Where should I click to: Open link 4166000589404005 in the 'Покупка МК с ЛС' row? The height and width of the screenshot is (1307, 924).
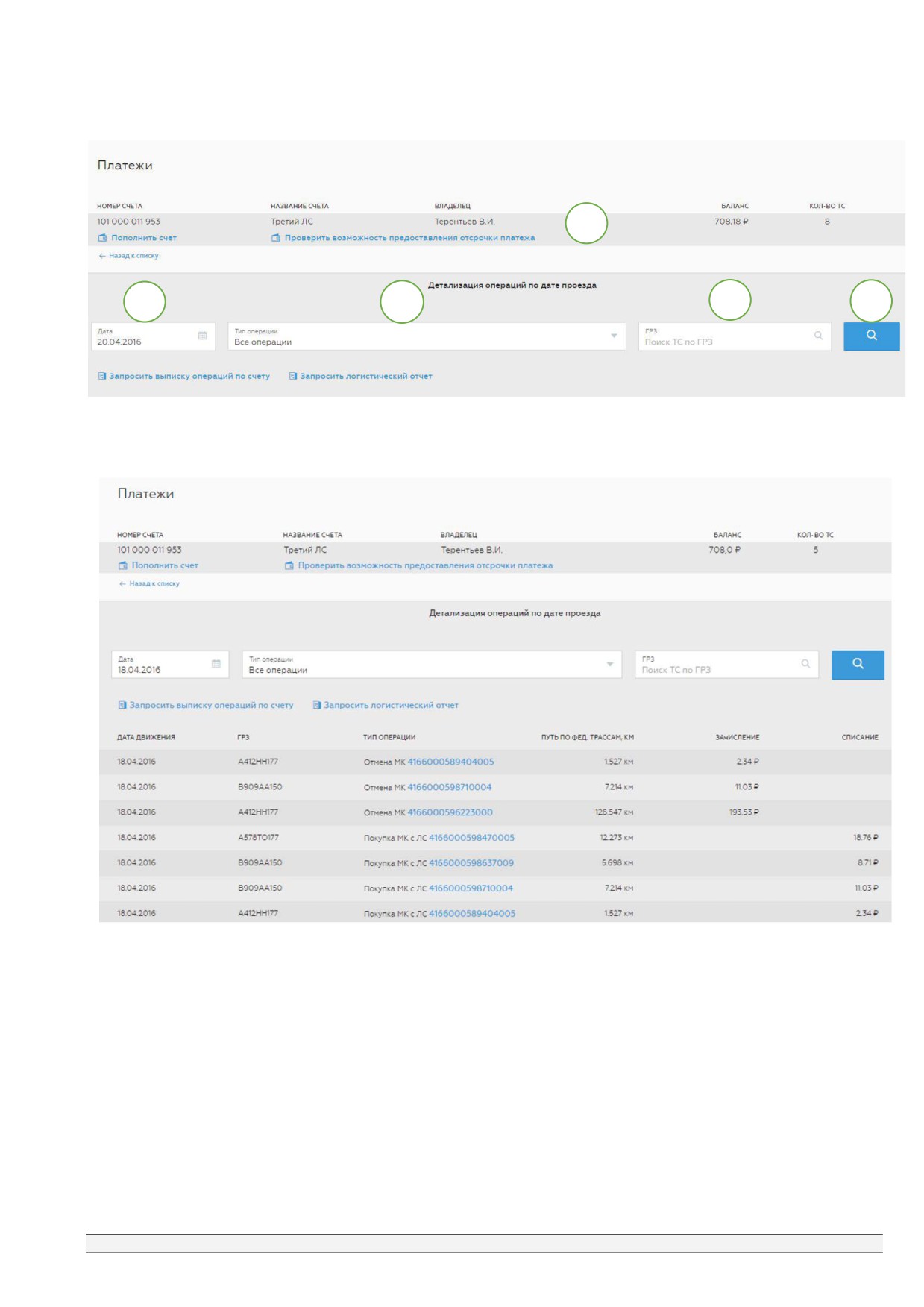tap(472, 914)
